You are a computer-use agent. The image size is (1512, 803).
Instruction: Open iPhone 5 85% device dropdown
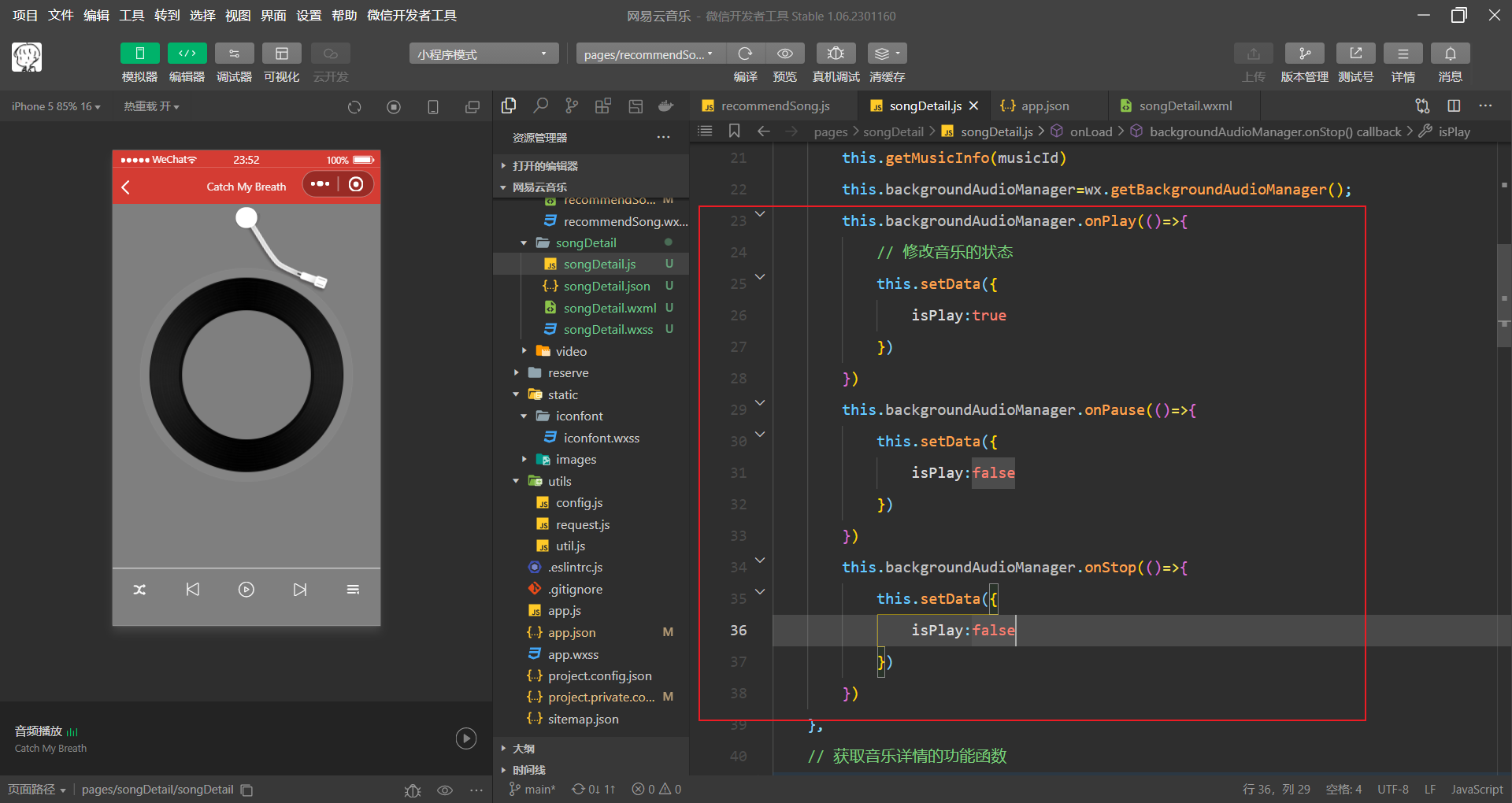pos(56,106)
